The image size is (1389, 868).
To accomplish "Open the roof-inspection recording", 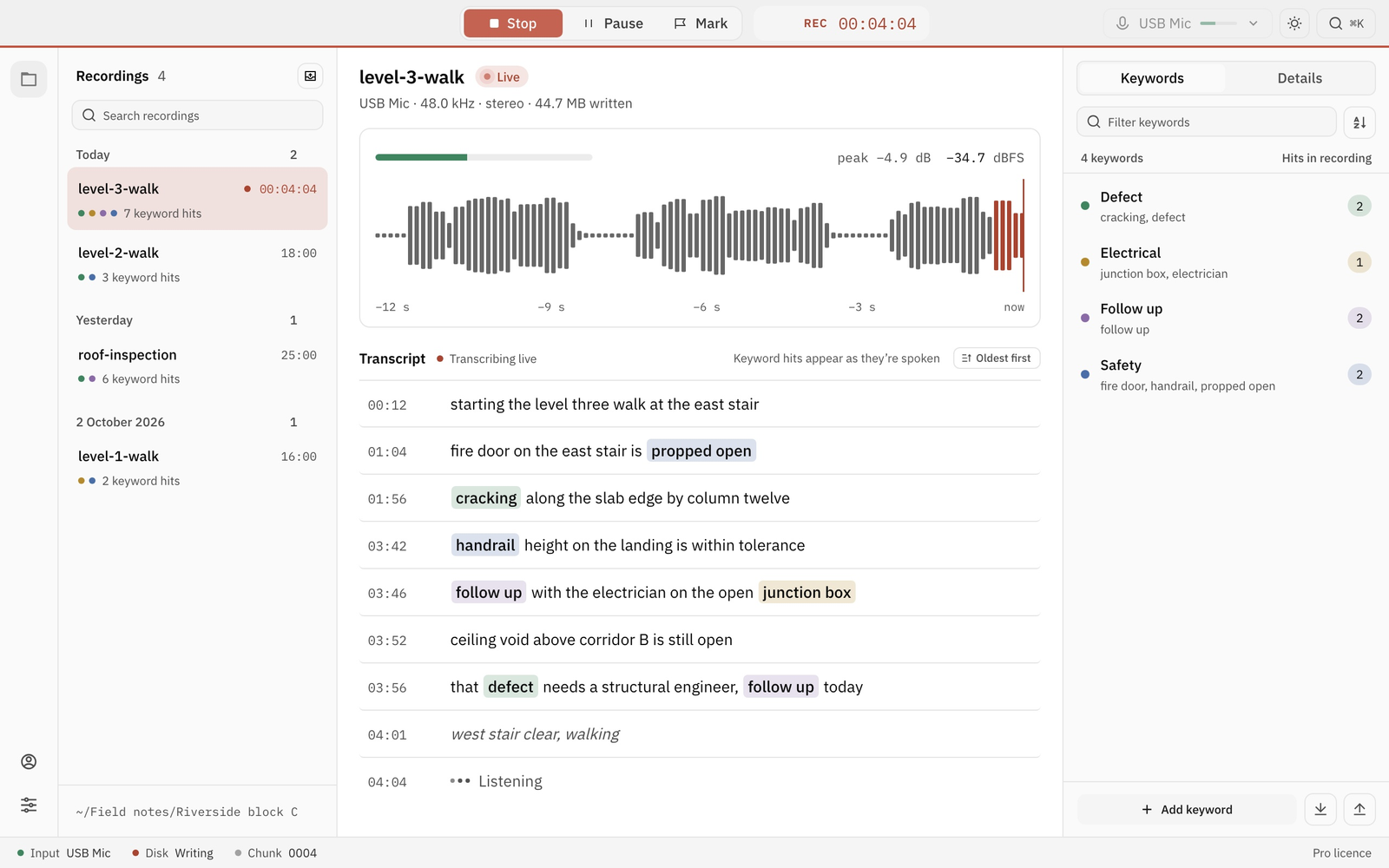I will pos(198,365).
